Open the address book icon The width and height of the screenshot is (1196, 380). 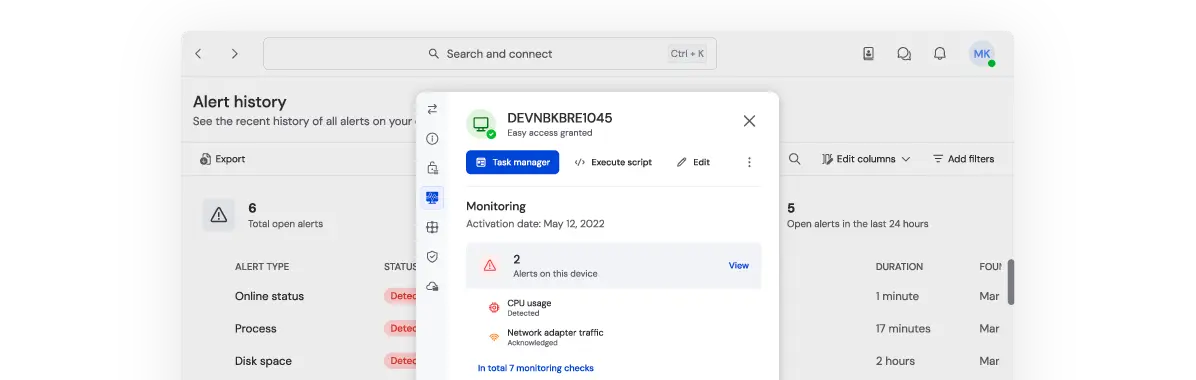868,53
